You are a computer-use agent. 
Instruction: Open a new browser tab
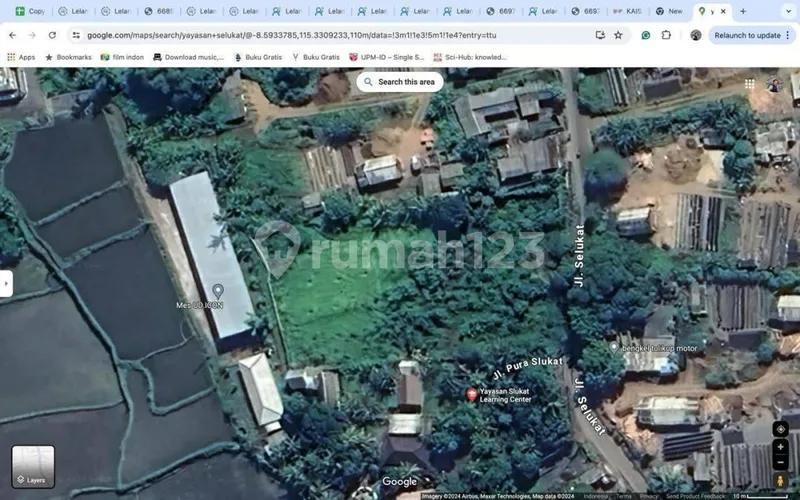point(743,11)
